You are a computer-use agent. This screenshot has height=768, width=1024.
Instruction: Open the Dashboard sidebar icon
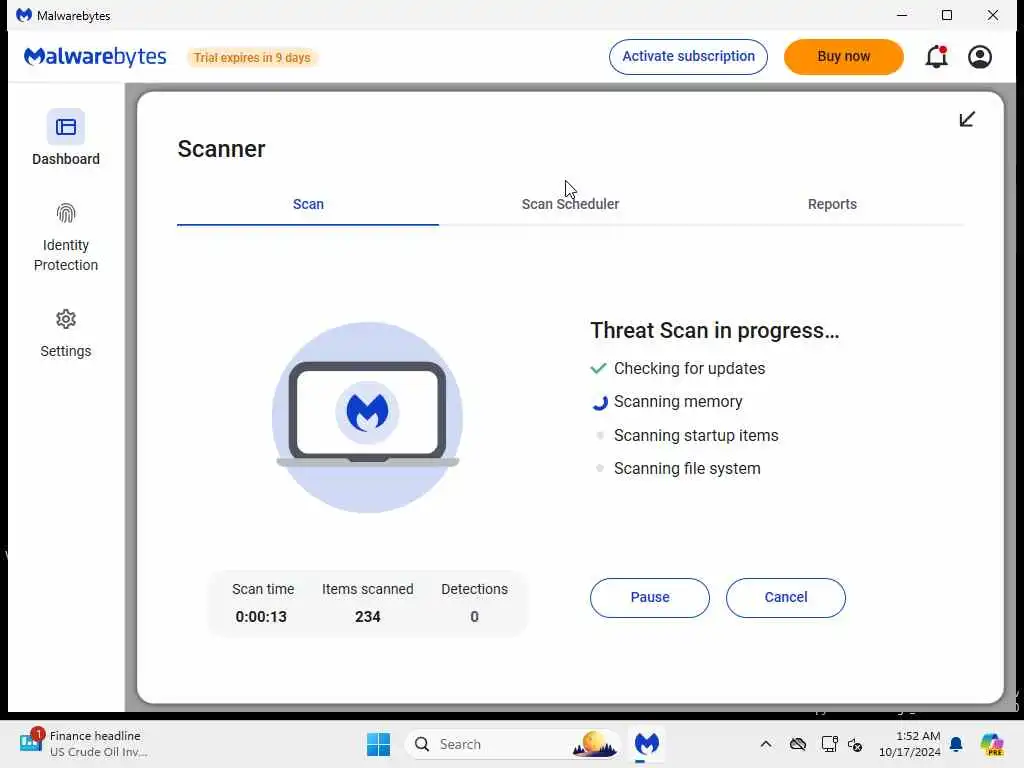[x=65, y=127]
